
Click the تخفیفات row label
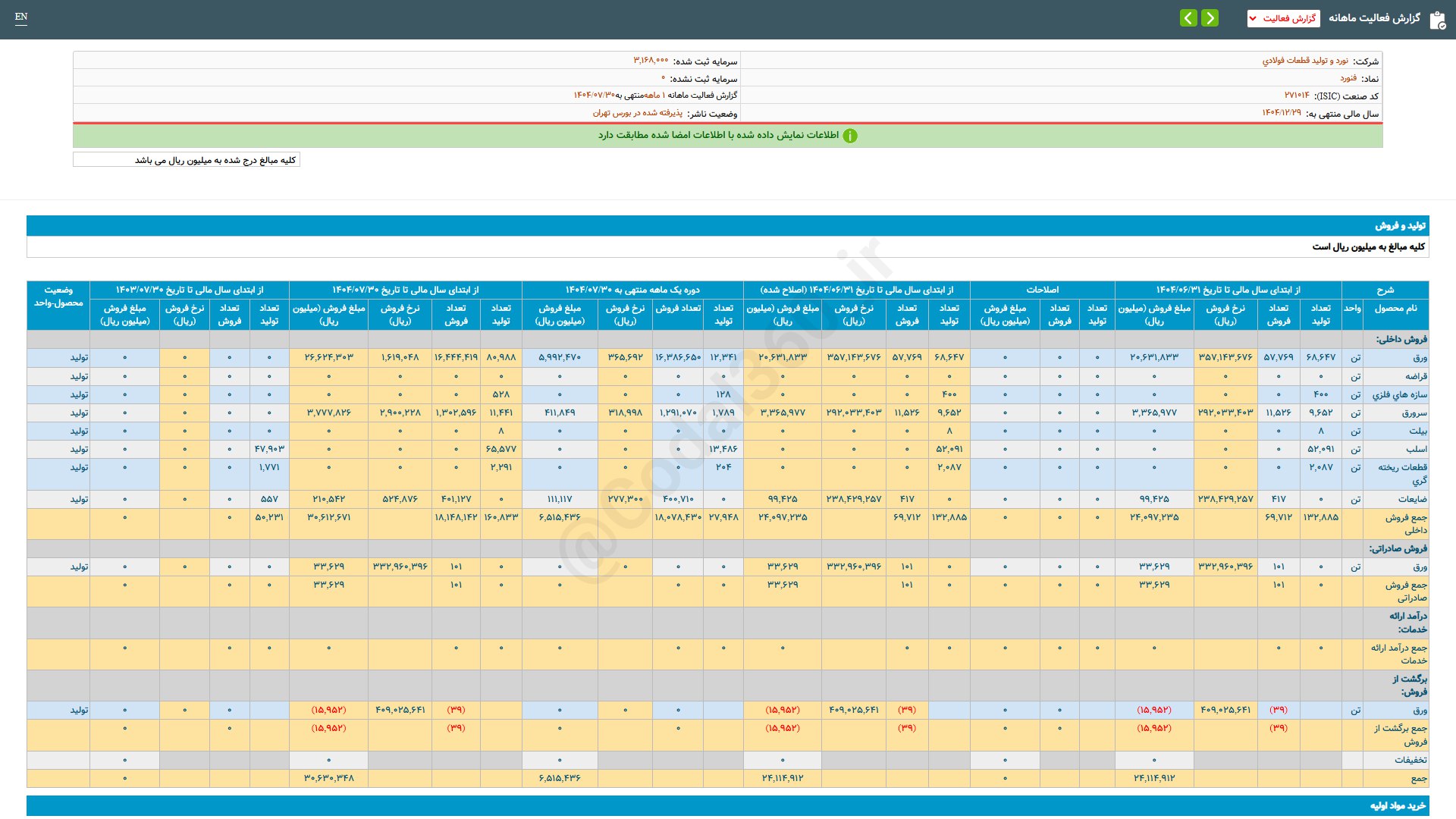pos(1410,760)
